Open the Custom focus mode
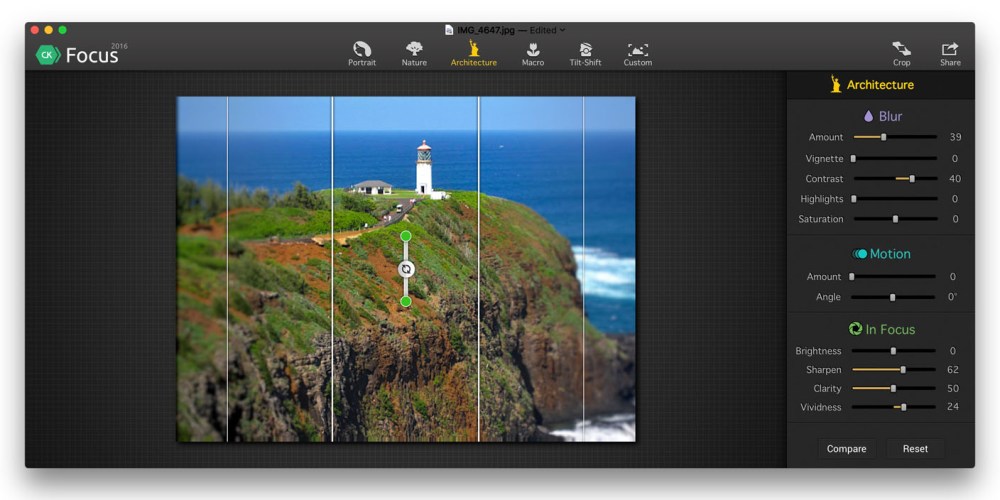Screen dimensions: 1000x500 (637, 49)
